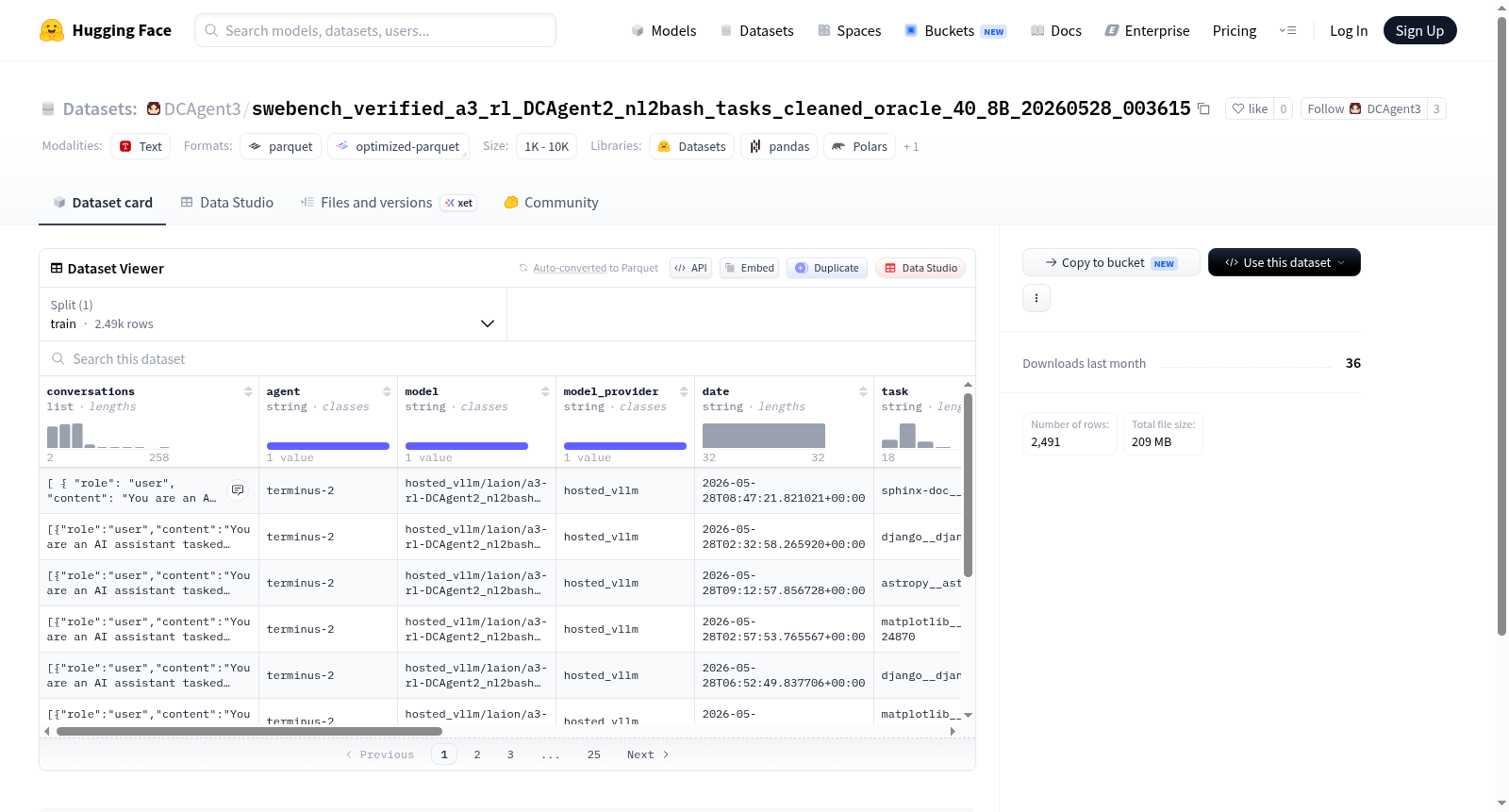The height and width of the screenshot is (812, 1509).
Task: Go to page 2 of rows
Action: pos(477,754)
